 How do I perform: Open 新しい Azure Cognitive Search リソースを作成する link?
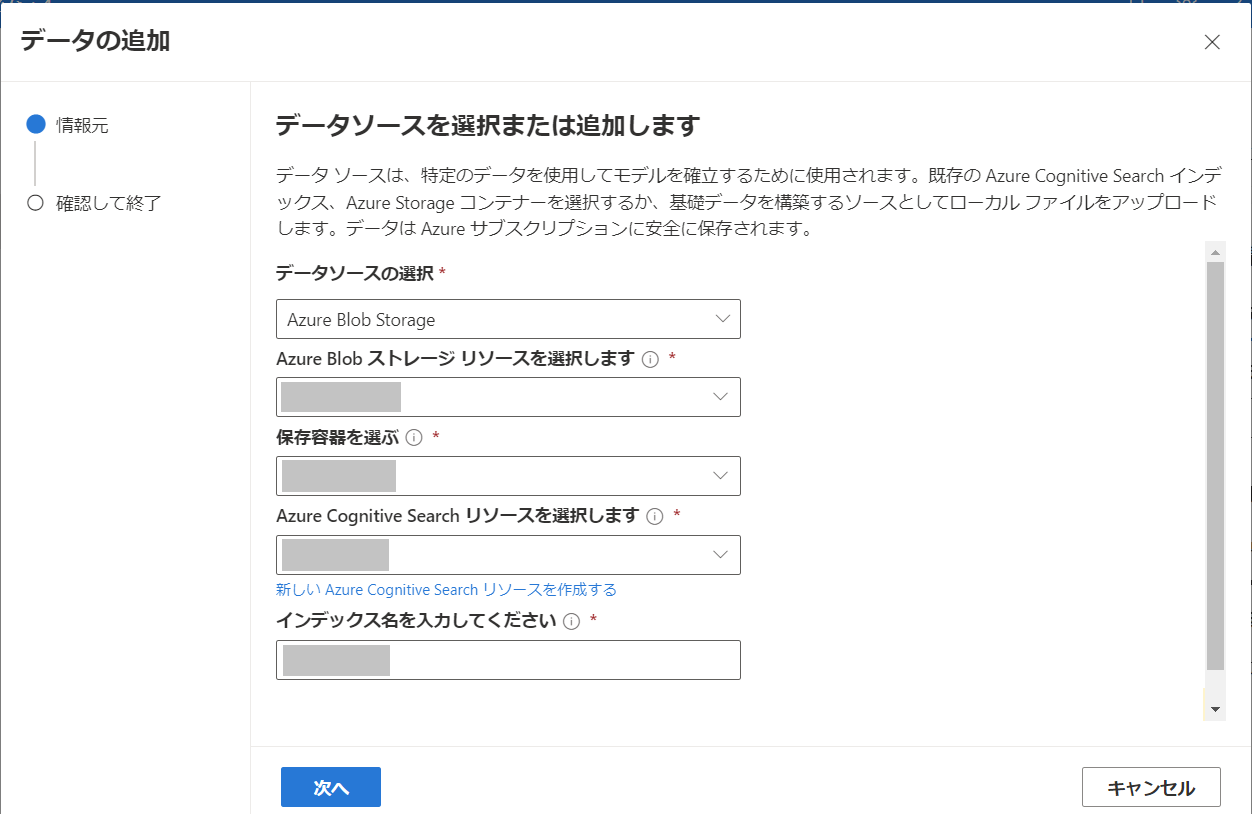coord(446,590)
